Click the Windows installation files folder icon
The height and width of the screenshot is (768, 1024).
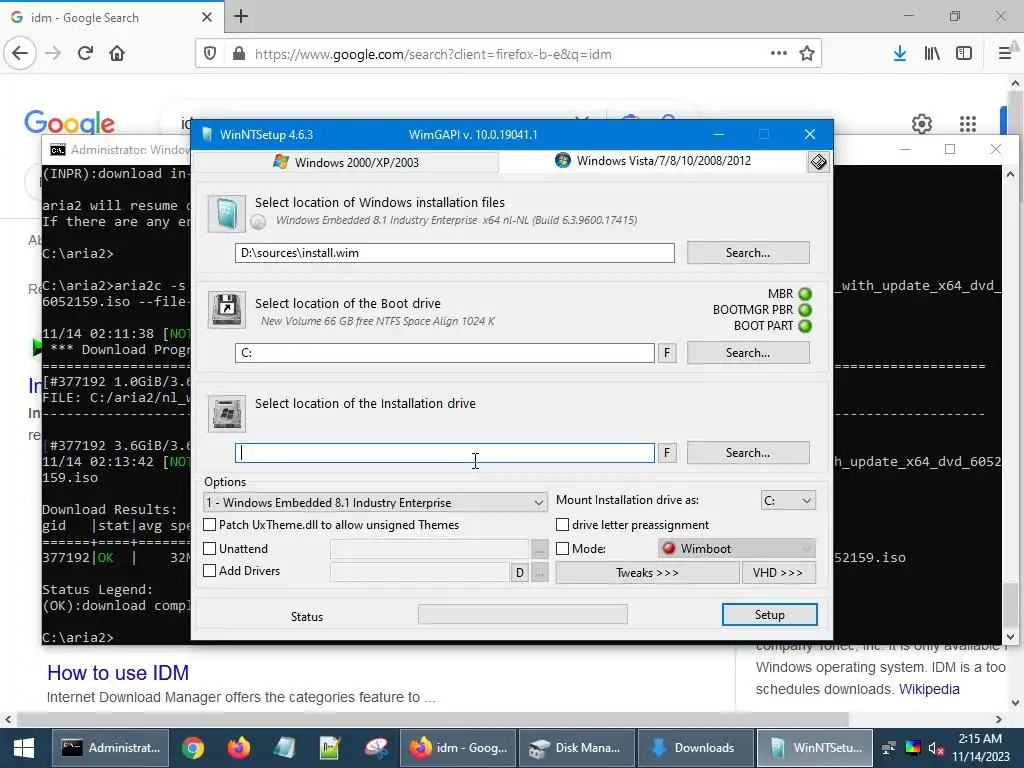227,214
